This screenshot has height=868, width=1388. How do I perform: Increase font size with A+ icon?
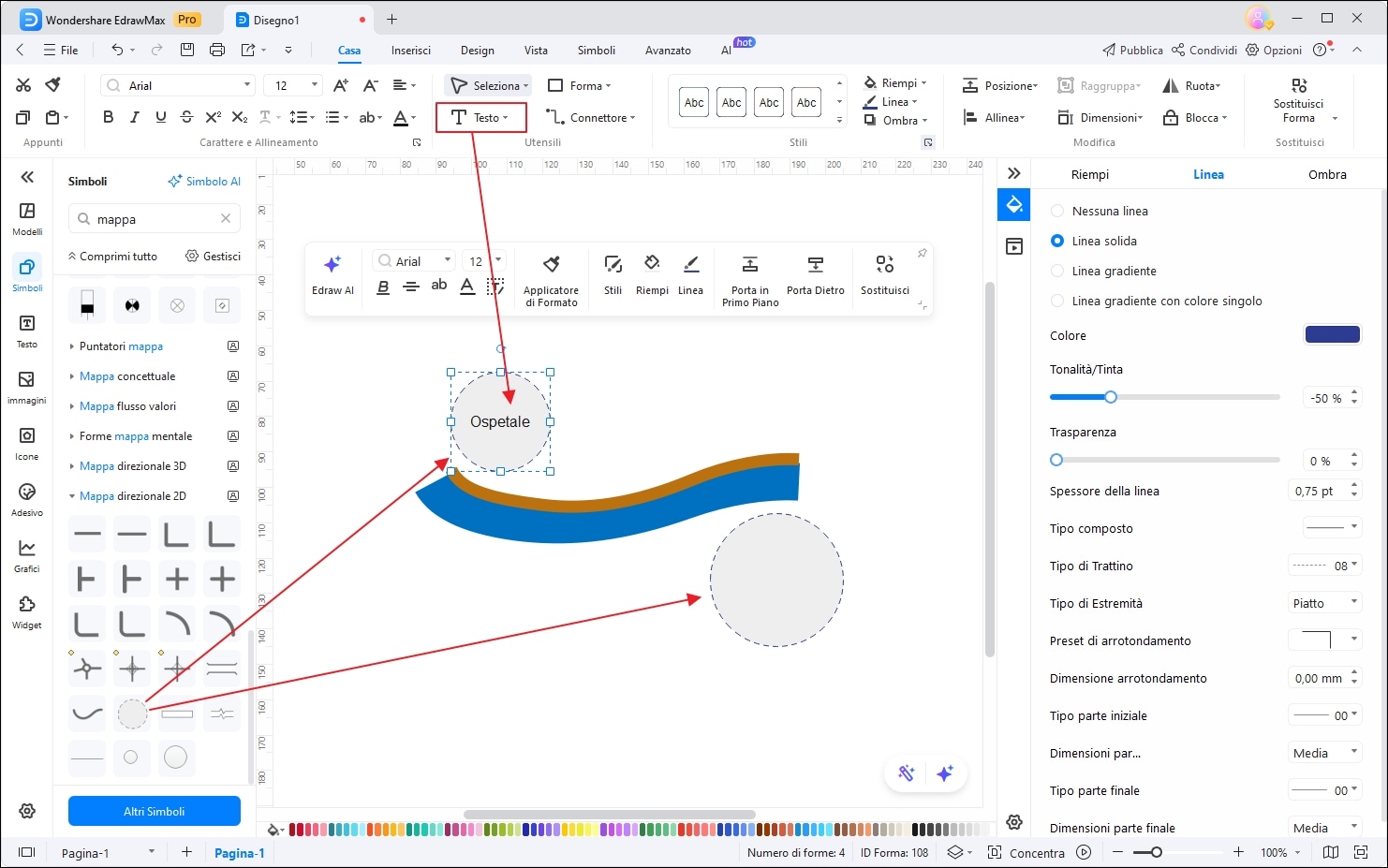tap(340, 85)
